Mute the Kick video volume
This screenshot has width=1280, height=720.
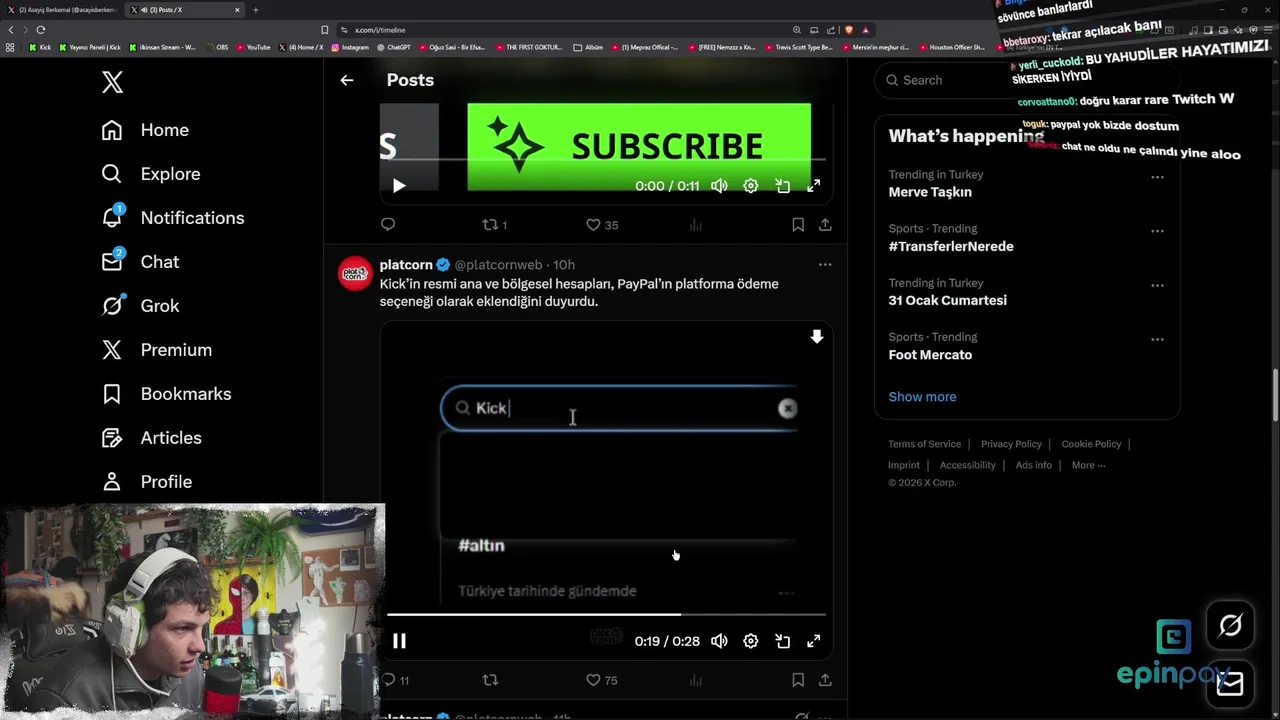pos(719,641)
